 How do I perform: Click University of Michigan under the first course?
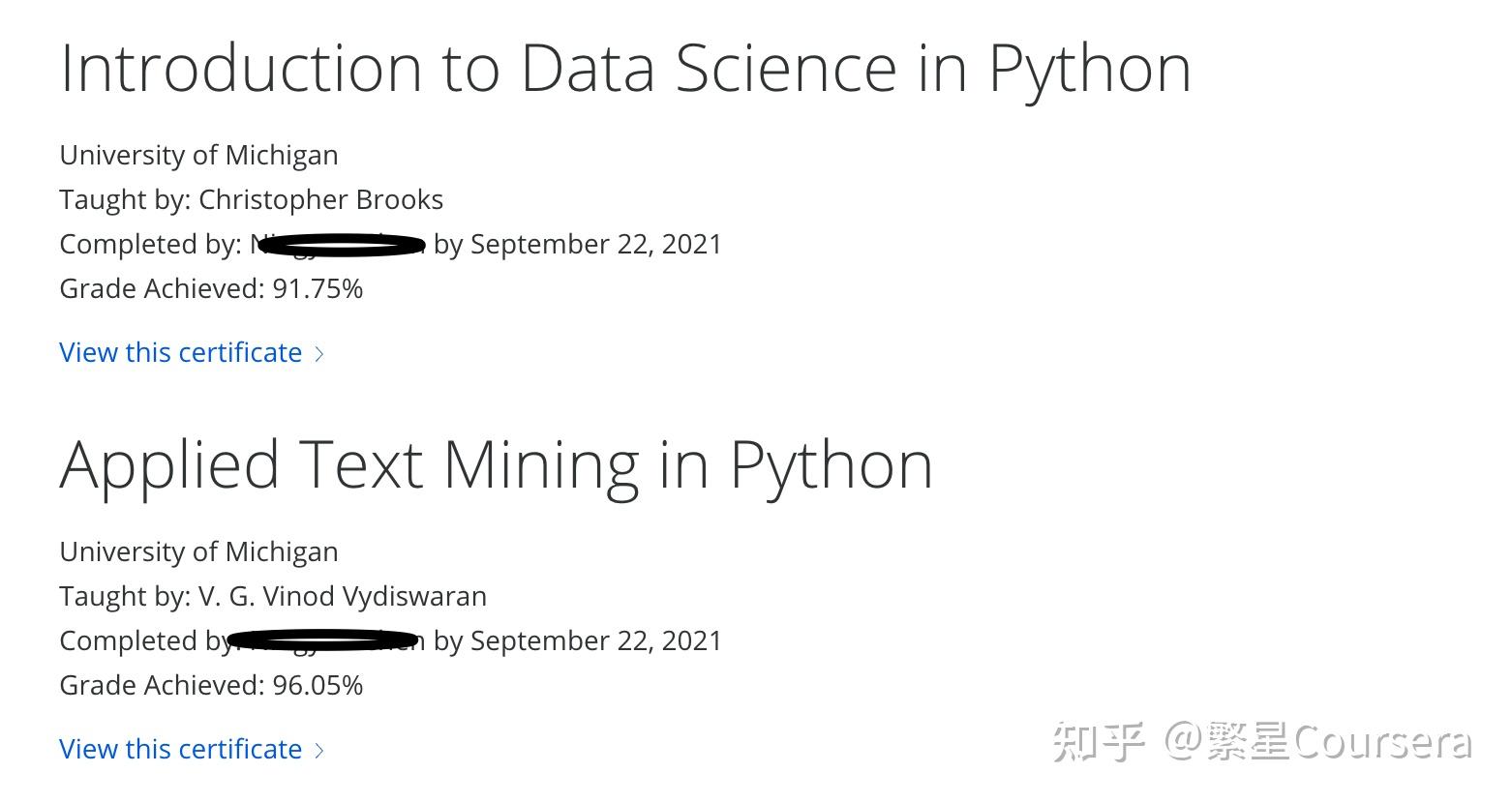click(x=198, y=155)
